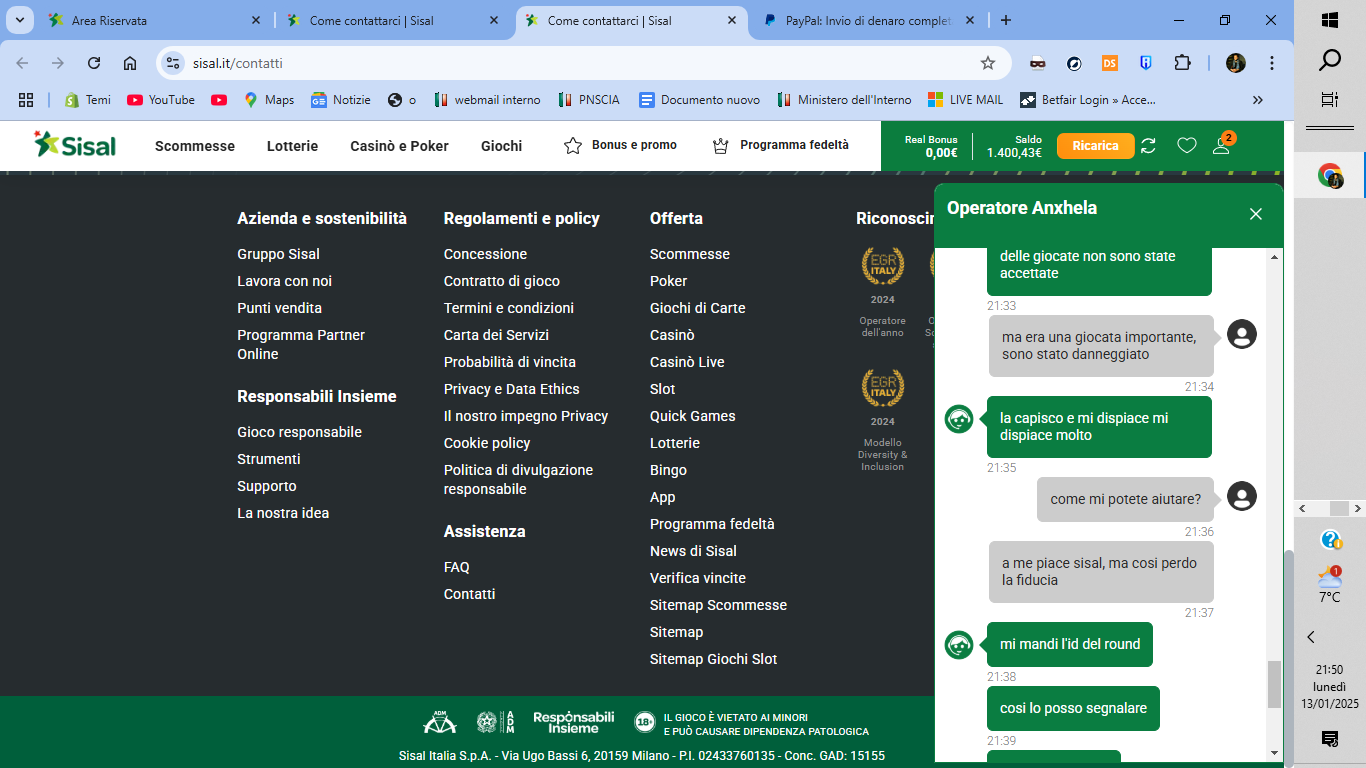Click chat scrollbar up arrow
Image resolution: width=1366 pixels, height=768 pixels.
[x=1274, y=257]
